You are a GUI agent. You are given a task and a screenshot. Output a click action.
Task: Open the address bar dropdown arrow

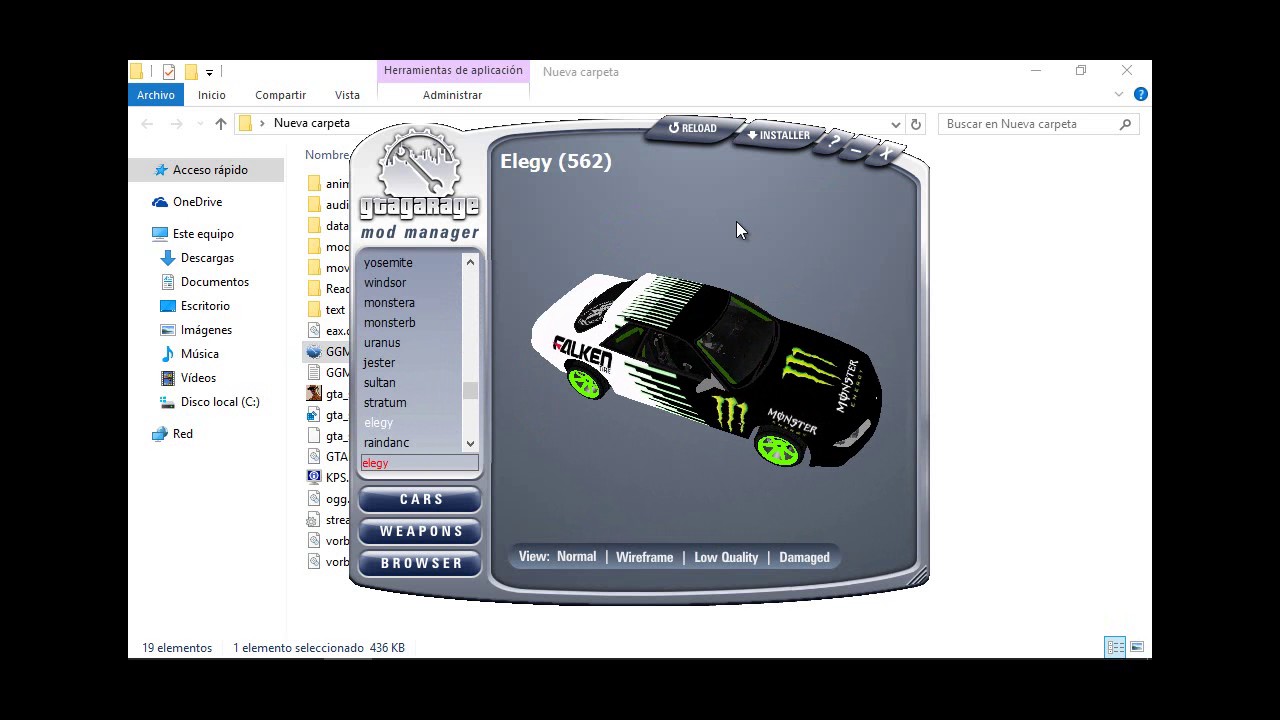[896, 123]
